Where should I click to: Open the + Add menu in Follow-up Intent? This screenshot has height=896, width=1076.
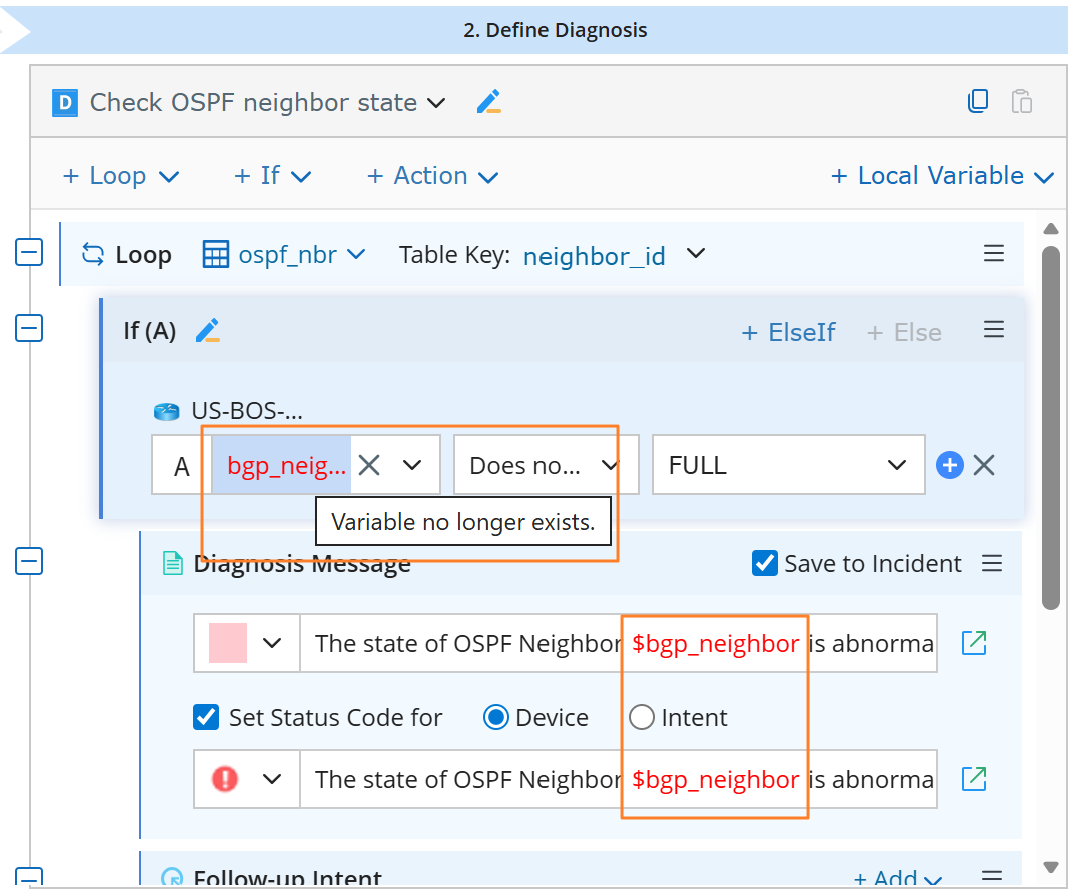(x=898, y=877)
